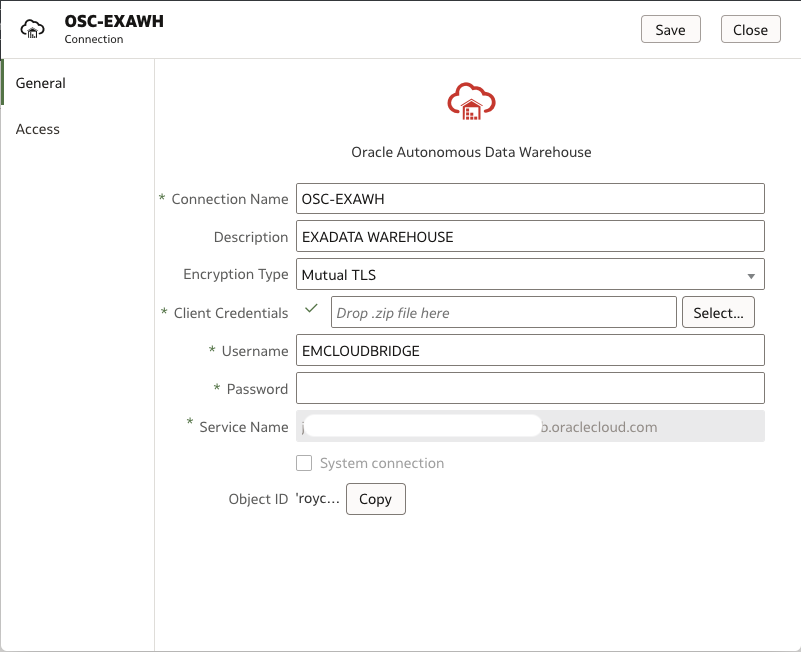Focus the Connection Name field
This screenshot has height=652, width=801.
(530, 199)
